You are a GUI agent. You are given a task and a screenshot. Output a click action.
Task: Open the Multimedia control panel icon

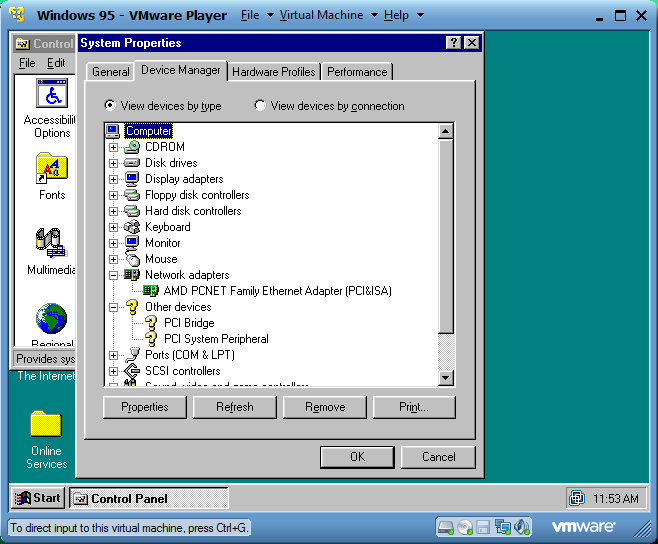click(52, 243)
